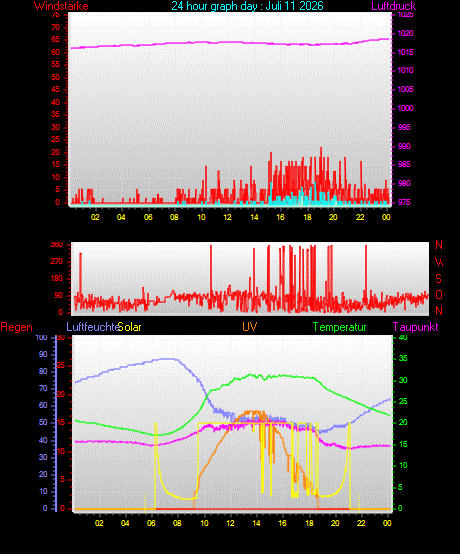Image resolution: width=460 pixels, height=554 pixels.
Task: Click hour 22 on bottom chart axis
Action: point(361,523)
